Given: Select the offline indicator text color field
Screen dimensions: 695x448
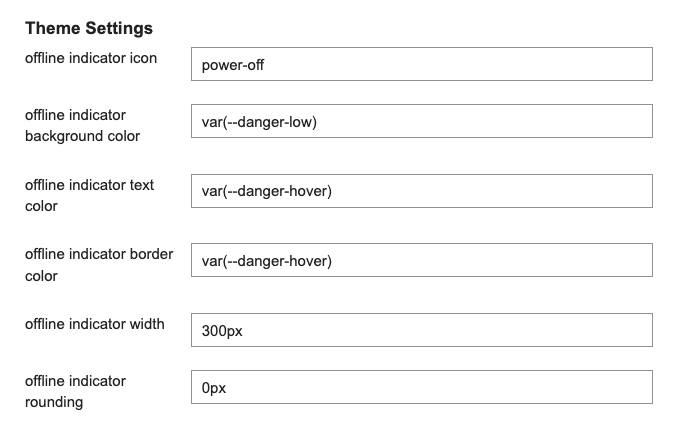Looking at the screenshot, I should [422, 191].
